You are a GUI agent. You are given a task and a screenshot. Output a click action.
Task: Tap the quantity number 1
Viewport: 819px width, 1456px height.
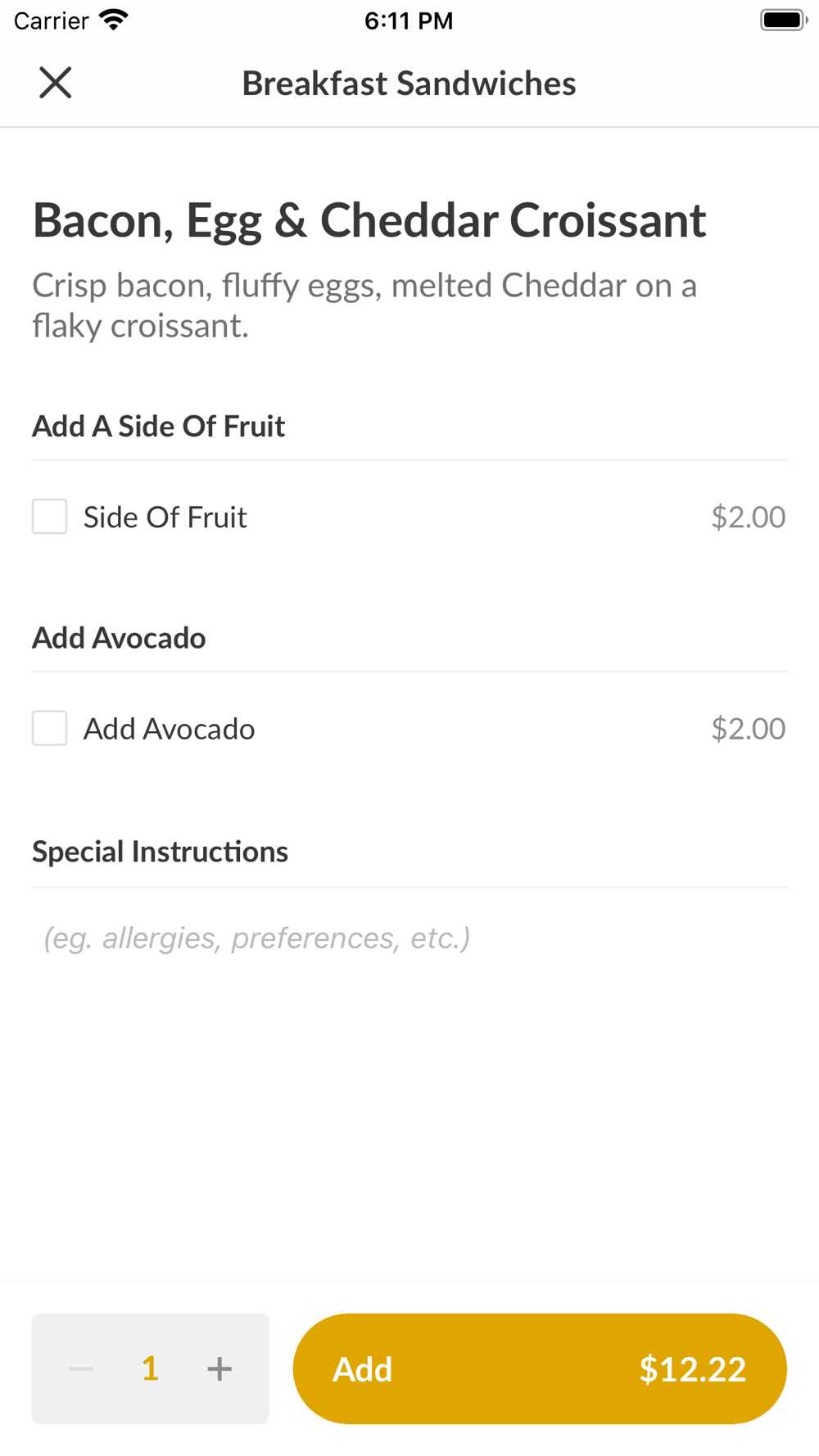(150, 1368)
